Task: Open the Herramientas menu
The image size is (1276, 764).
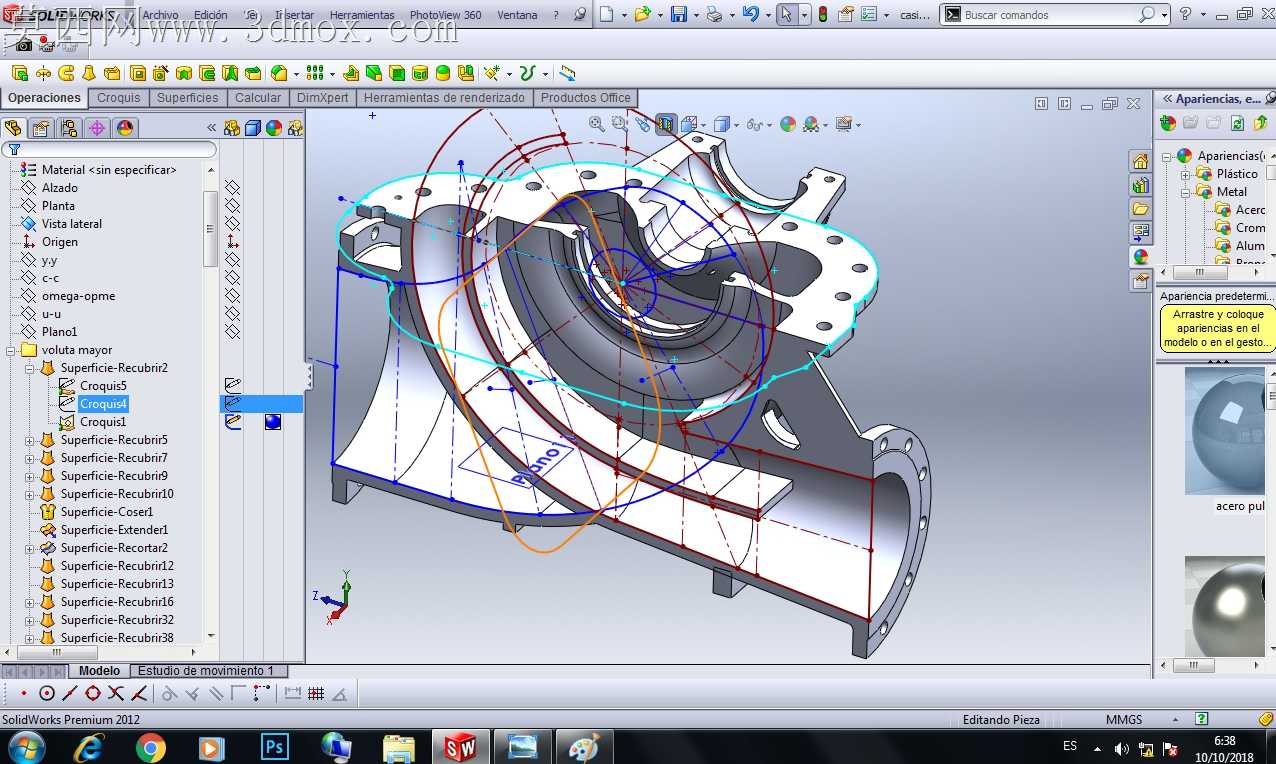Action: 362,15
